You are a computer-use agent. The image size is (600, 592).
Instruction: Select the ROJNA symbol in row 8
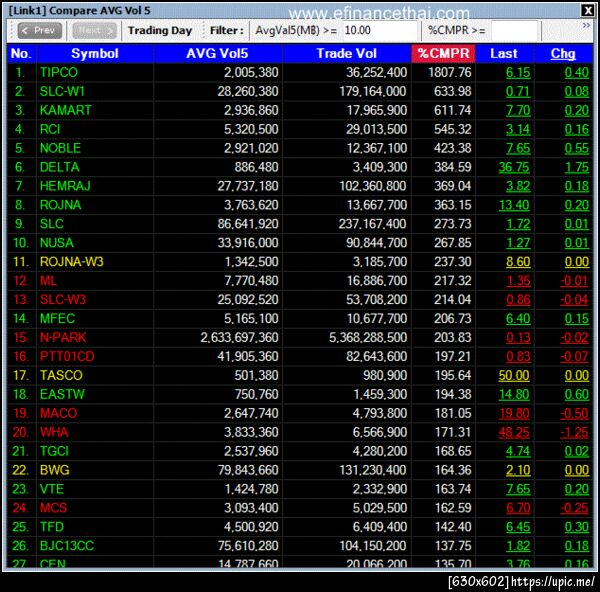(x=60, y=205)
